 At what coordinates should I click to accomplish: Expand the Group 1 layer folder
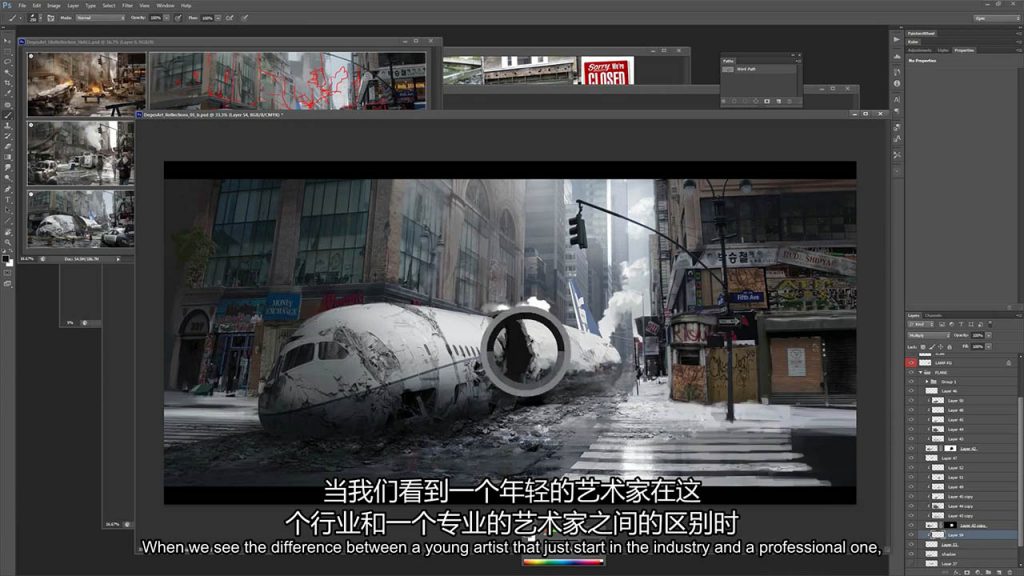tap(927, 381)
